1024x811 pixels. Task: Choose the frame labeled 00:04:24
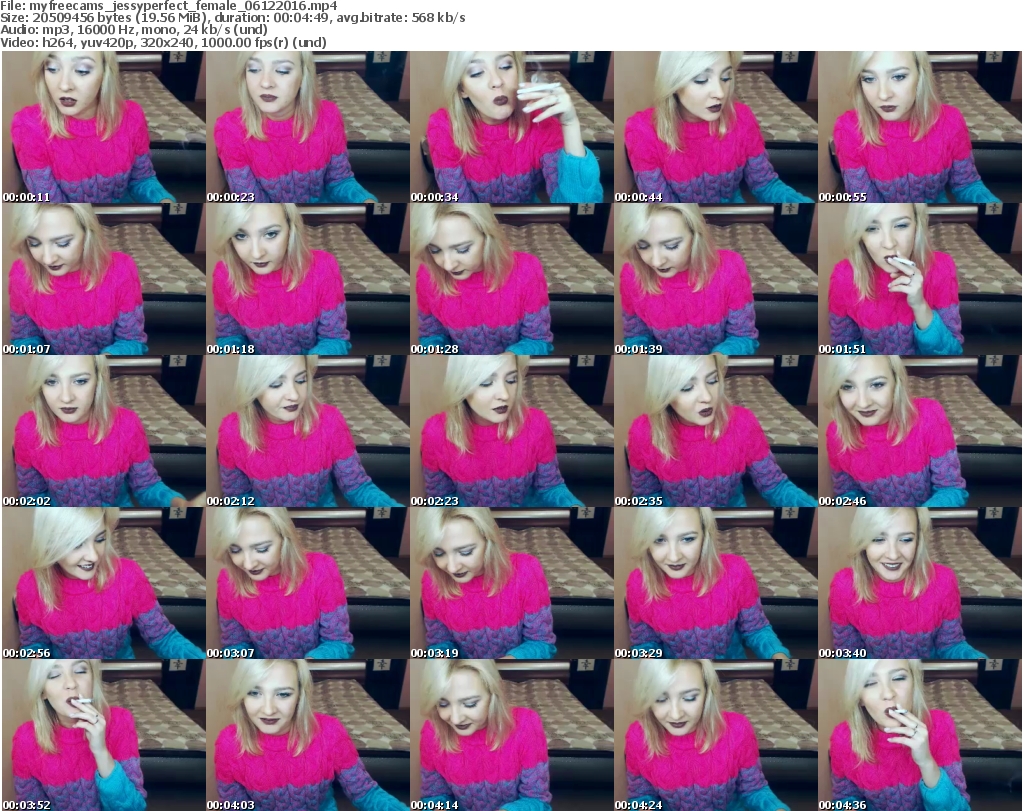pos(715,735)
